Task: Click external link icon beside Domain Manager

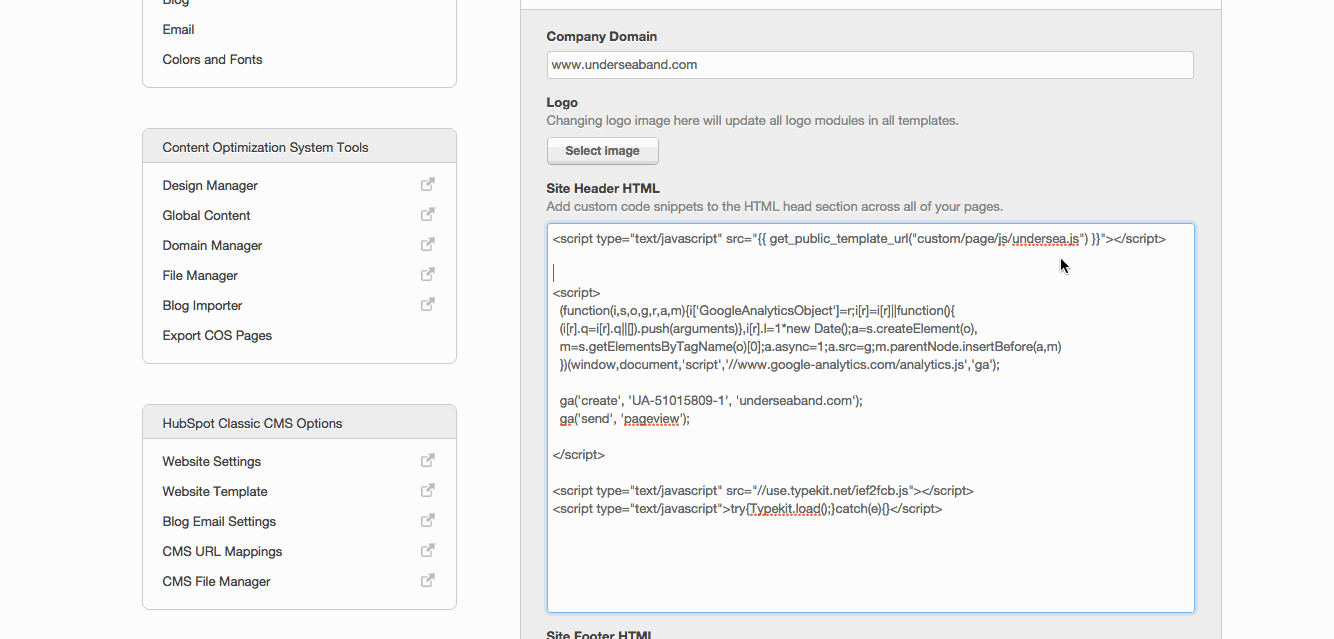Action: coord(427,245)
